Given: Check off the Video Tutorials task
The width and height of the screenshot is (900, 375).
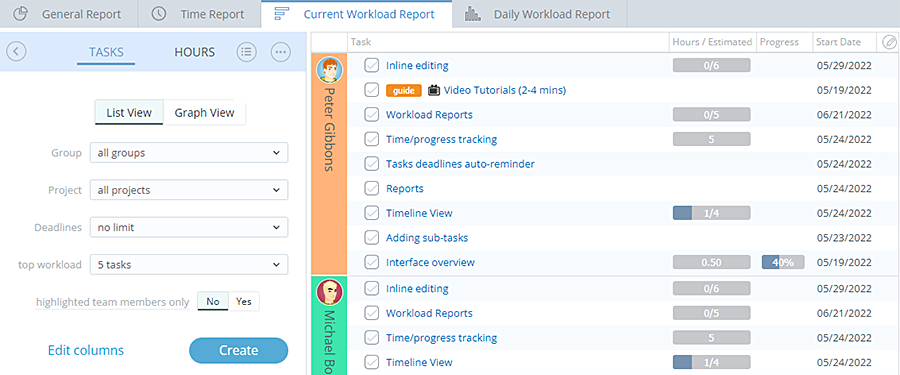Looking at the screenshot, I should pos(372,90).
